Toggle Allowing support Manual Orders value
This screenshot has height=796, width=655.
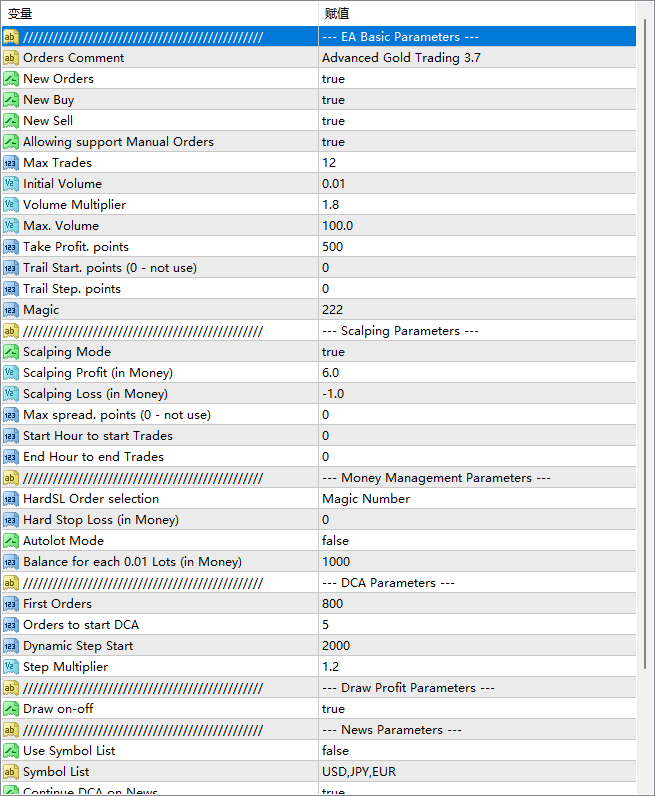[477, 142]
